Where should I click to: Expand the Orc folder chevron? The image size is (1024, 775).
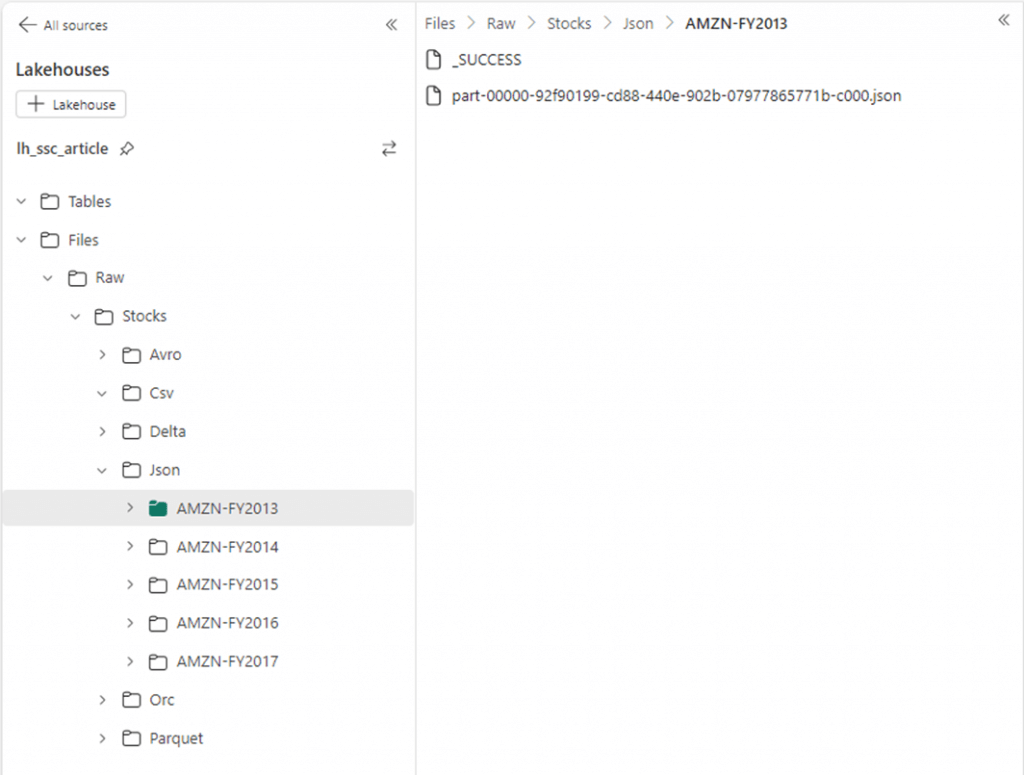pyautogui.click(x=103, y=700)
